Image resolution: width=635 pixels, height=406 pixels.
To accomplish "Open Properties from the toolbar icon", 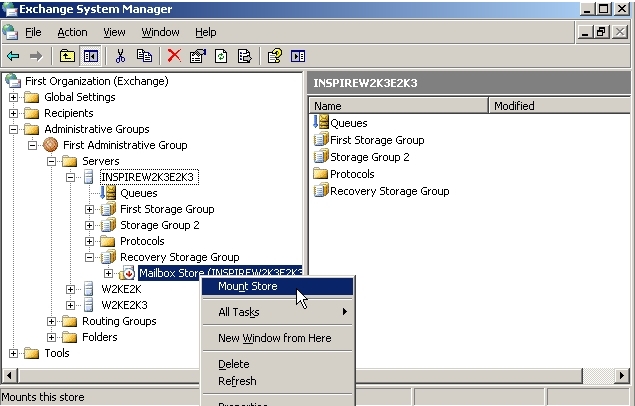I will [198, 56].
